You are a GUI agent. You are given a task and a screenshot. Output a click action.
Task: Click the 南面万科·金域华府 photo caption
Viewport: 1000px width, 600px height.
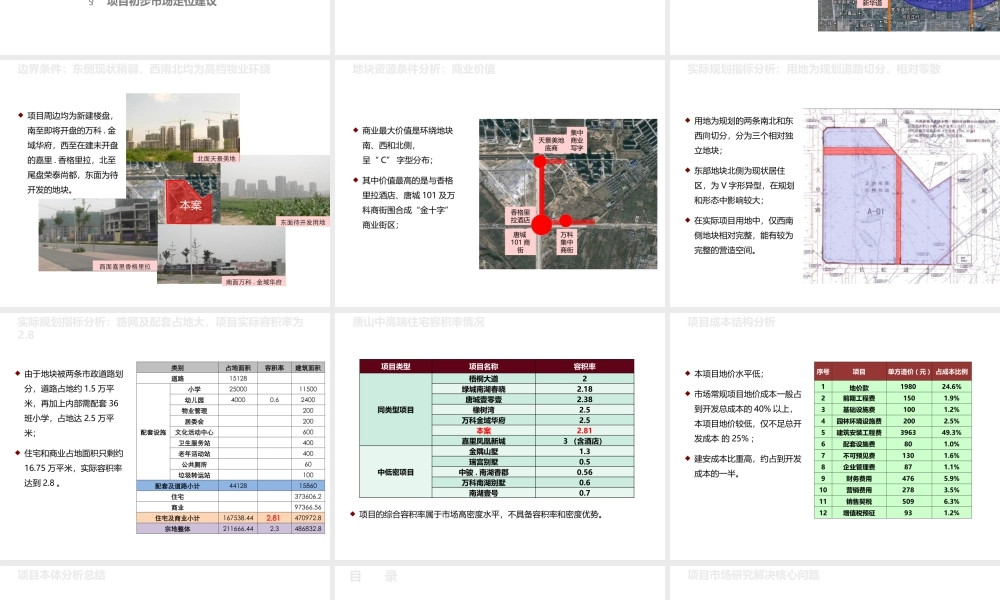click(254, 281)
